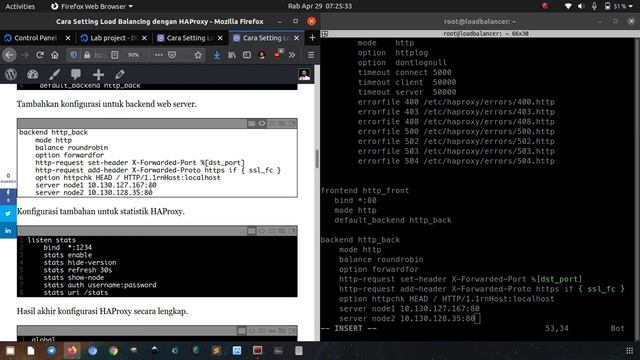This screenshot has width=640, height=360.
Task: Show site security padlock info
Action: [x=87, y=55]
